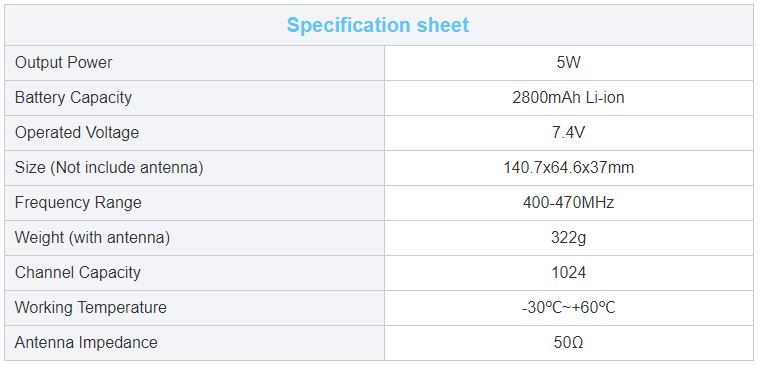Select the Frequency Range label
The height and width of the screenshot is (365, 758).
78,203
